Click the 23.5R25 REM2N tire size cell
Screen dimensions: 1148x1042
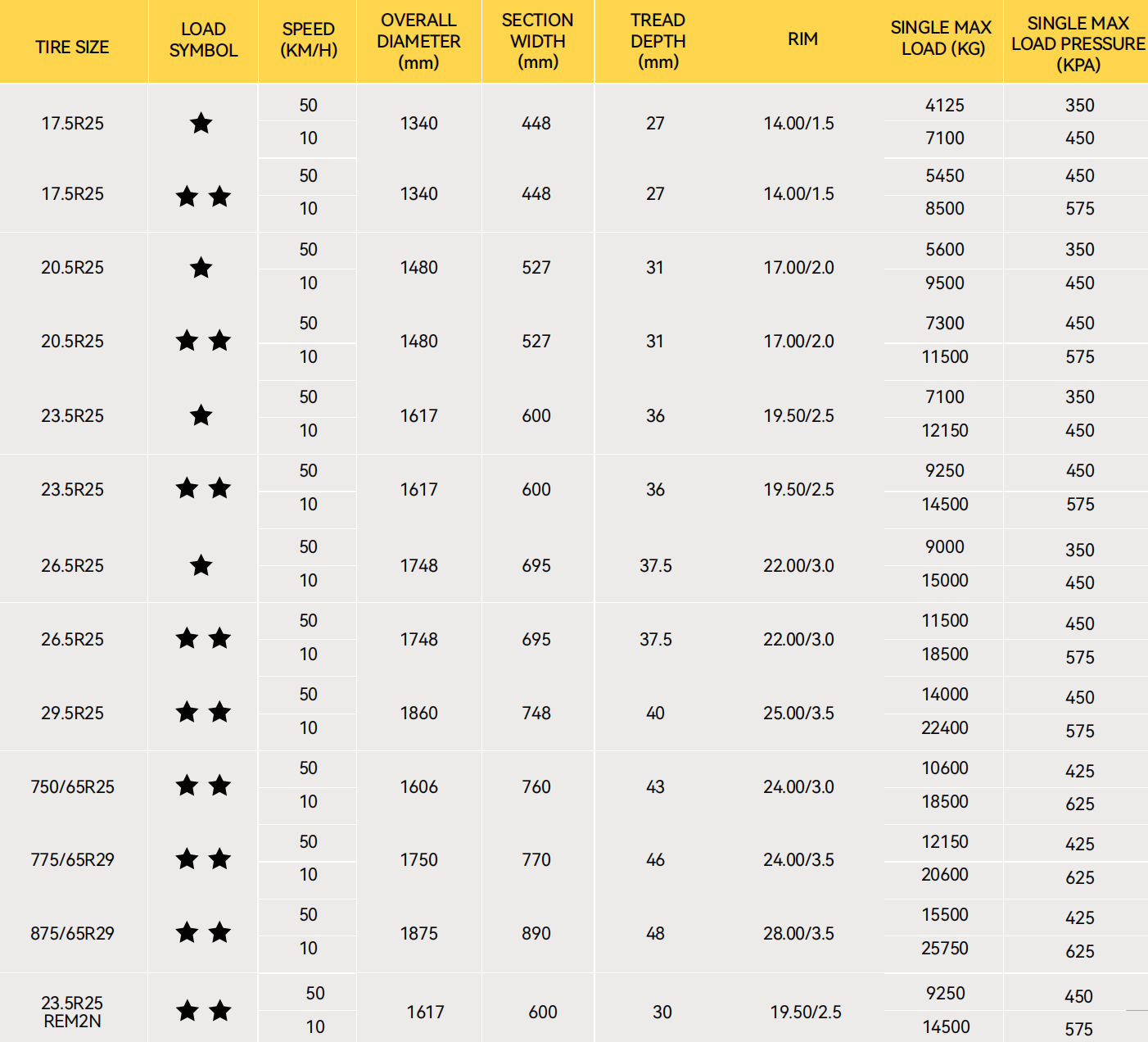72,1012
